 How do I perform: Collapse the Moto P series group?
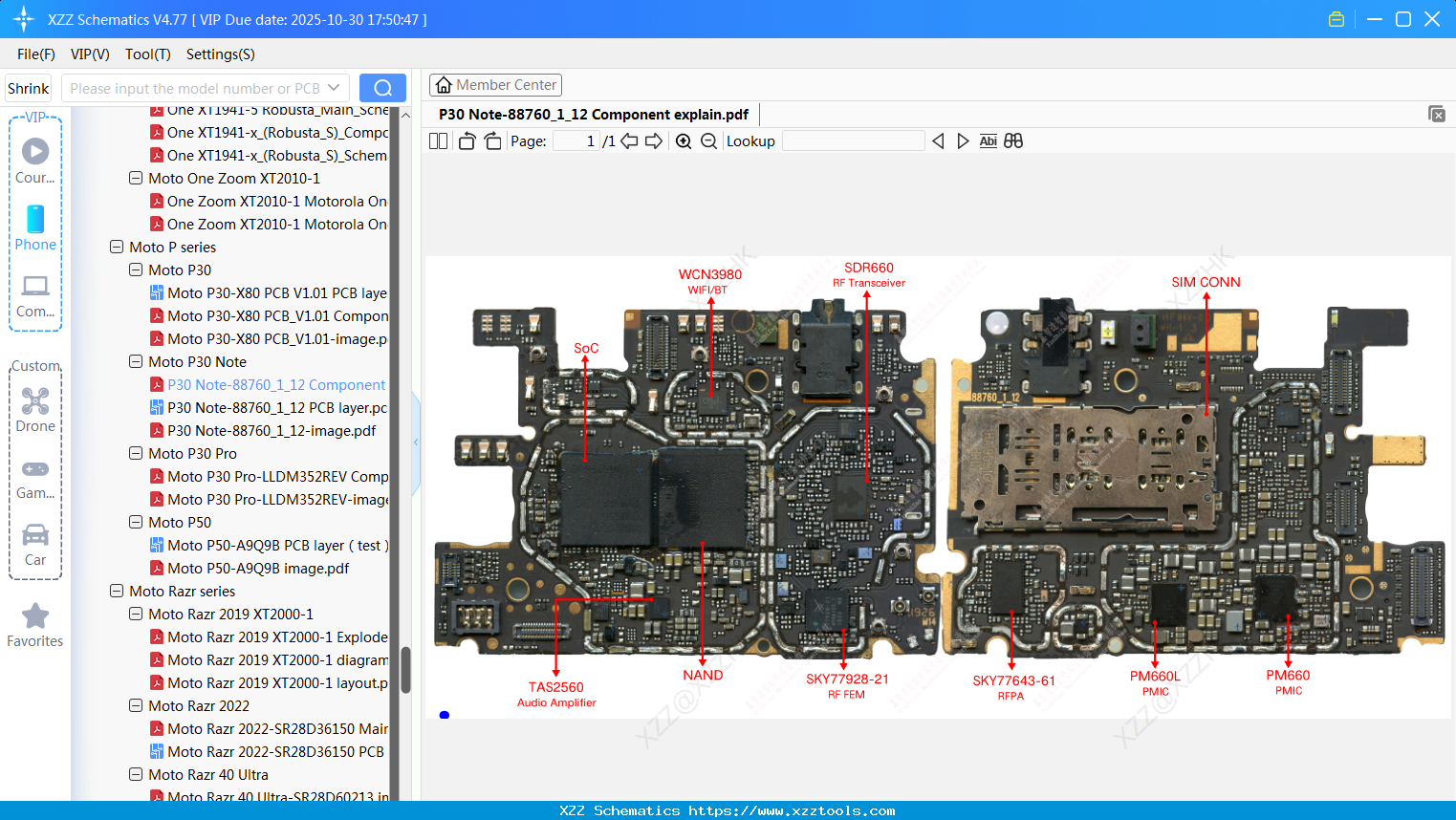click(116, 247)
